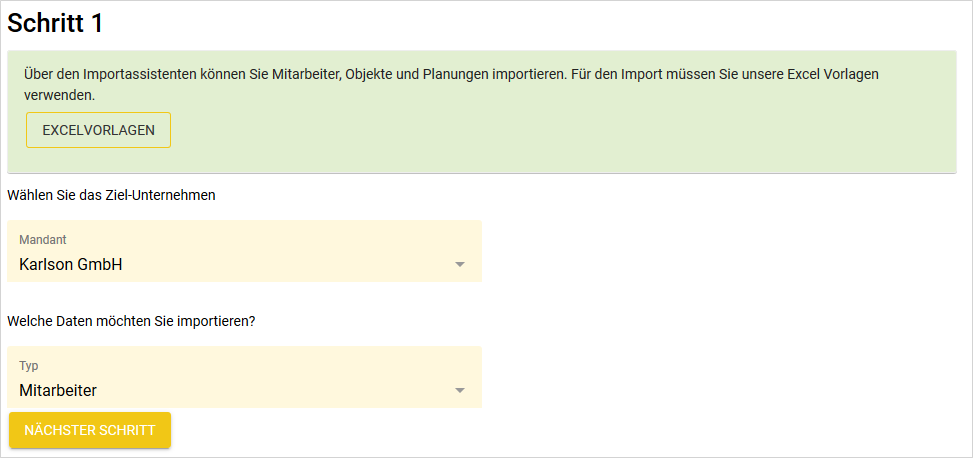The height and width of the screenshot is (458, 973).
Task: Click the Karlson GmbH value
Action: click(x=71, y=265)
